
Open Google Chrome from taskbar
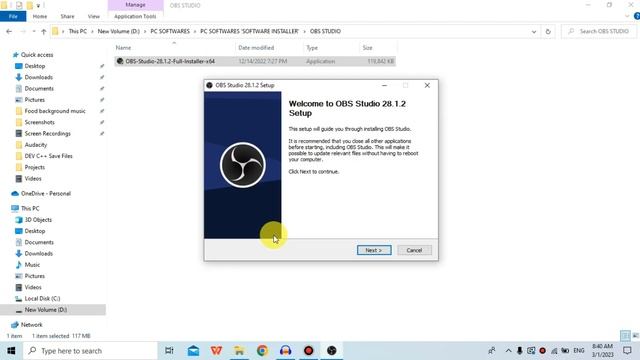point(262,351)
